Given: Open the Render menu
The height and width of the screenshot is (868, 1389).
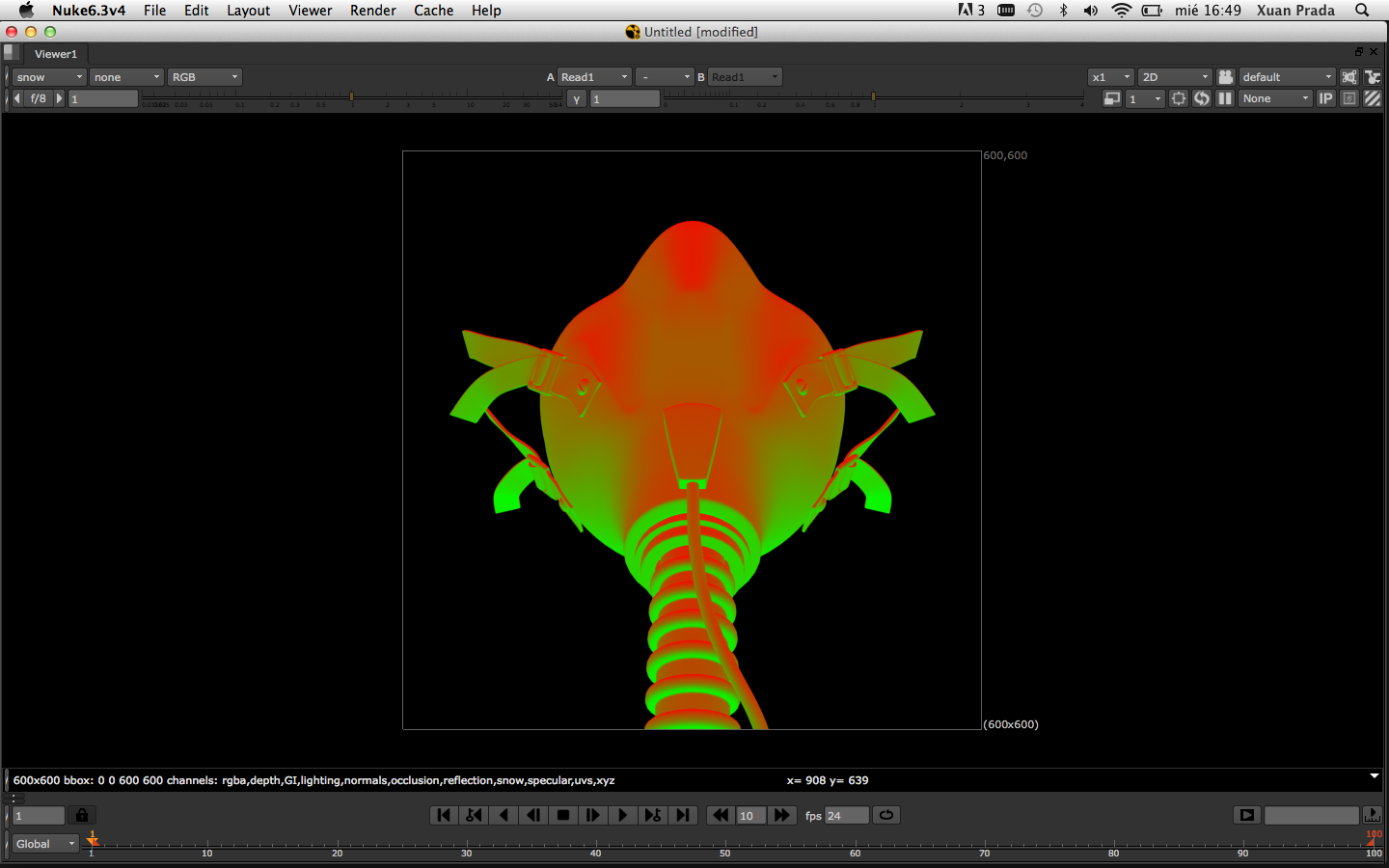Looking at the screenshot, I should (372, 10).
